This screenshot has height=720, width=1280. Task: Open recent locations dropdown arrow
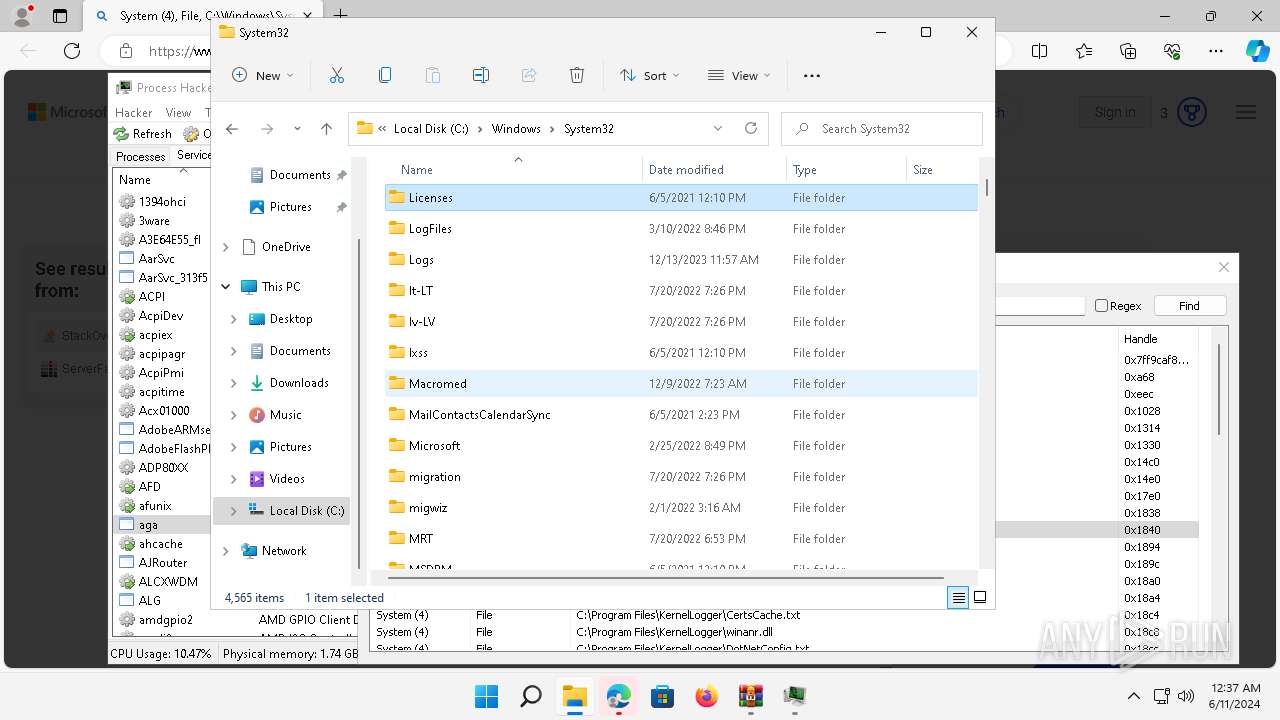(297, 129)
